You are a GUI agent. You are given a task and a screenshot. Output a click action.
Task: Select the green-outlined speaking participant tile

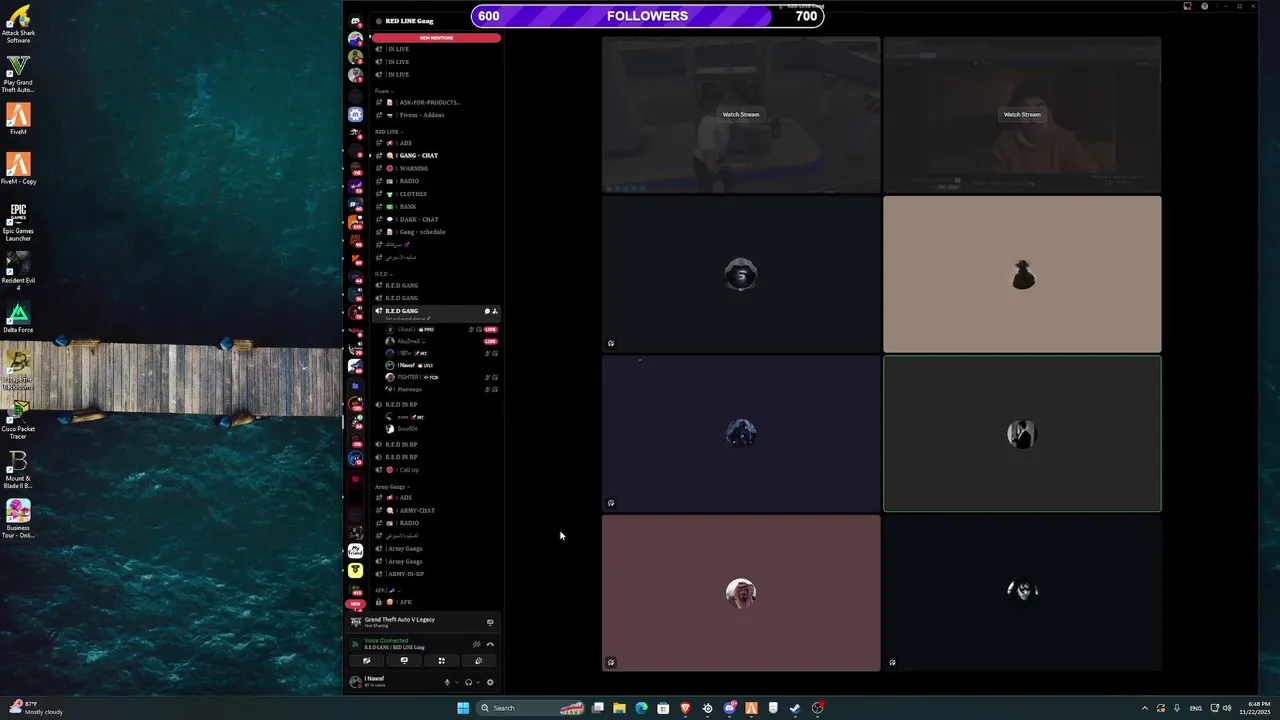(1022, 434)
